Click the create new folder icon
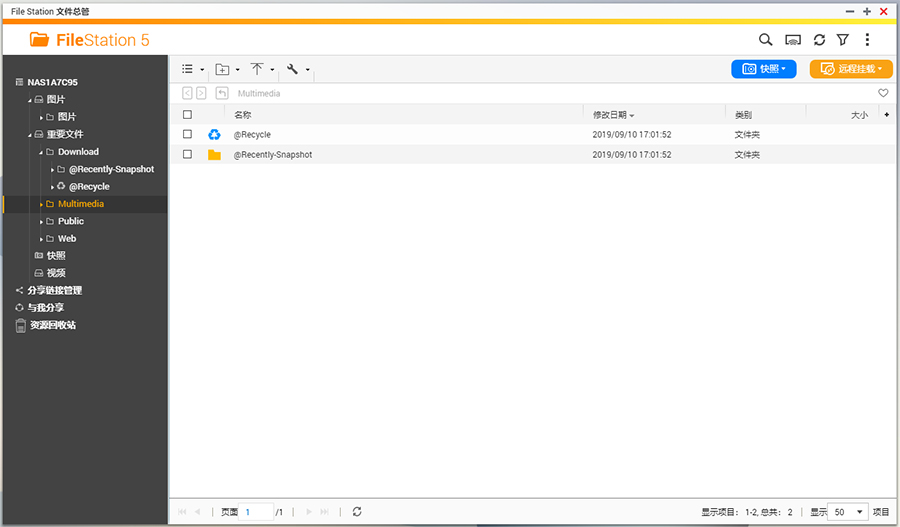Image resolution: width=900 pixels, height=527 pixels. [x=222, y=69]
